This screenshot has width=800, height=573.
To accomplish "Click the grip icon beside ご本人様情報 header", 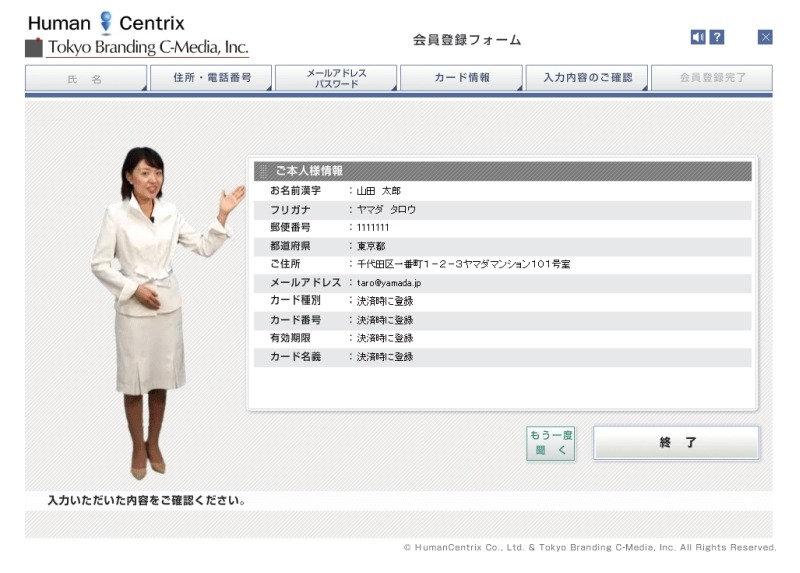I will coord(263,171).
